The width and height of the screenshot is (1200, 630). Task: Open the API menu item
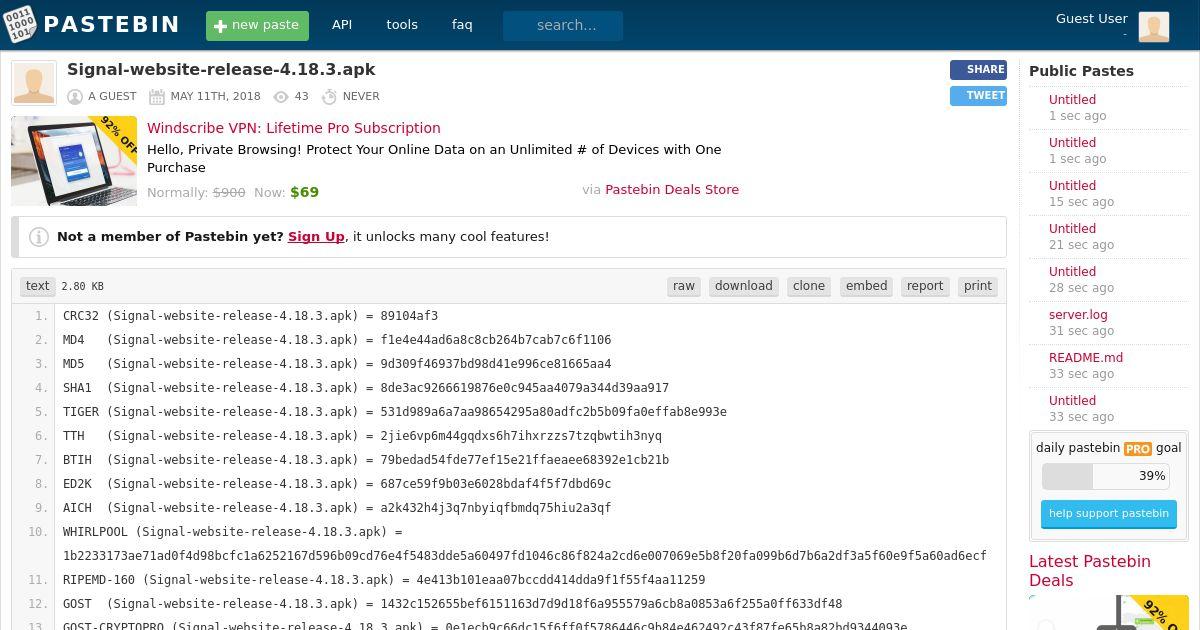tap(342, 25)
